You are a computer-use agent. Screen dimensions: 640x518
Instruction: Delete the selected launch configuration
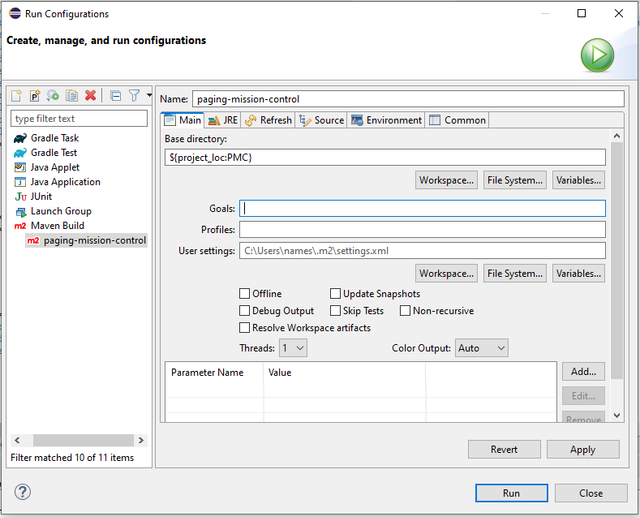[x=91, y=96]
